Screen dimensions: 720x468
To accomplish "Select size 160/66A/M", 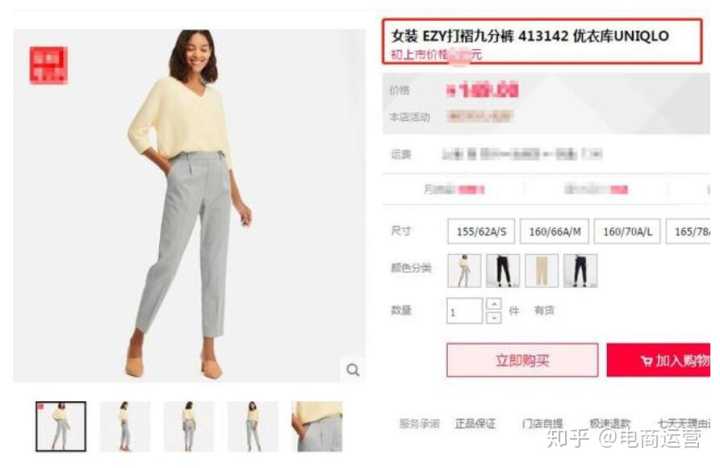I will pos(554,231).
